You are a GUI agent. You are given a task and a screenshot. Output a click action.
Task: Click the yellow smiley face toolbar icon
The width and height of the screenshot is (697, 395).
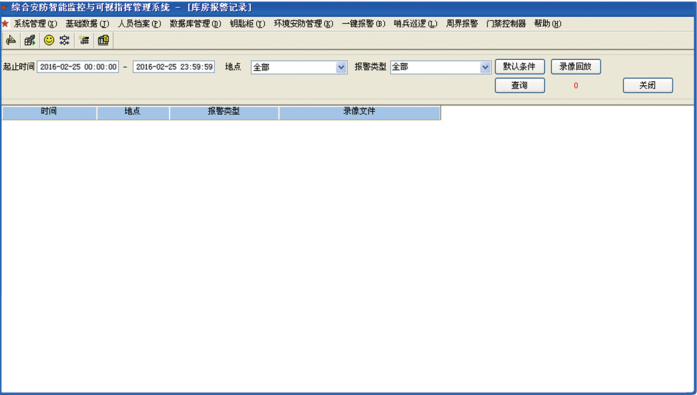[49, 40]
